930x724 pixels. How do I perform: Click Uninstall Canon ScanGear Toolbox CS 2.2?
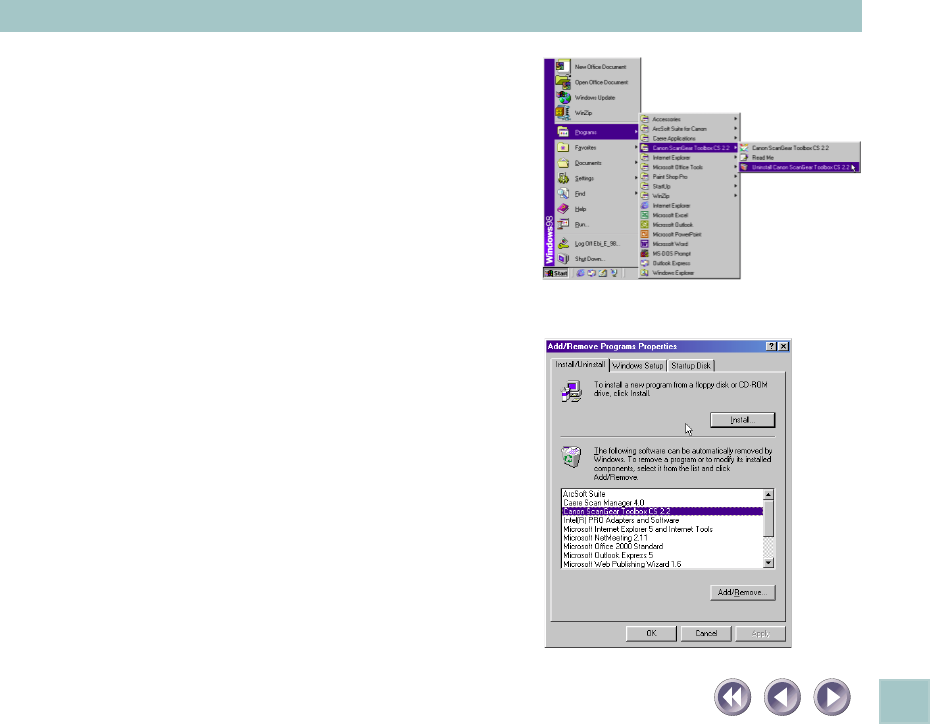tap(800, 168)
